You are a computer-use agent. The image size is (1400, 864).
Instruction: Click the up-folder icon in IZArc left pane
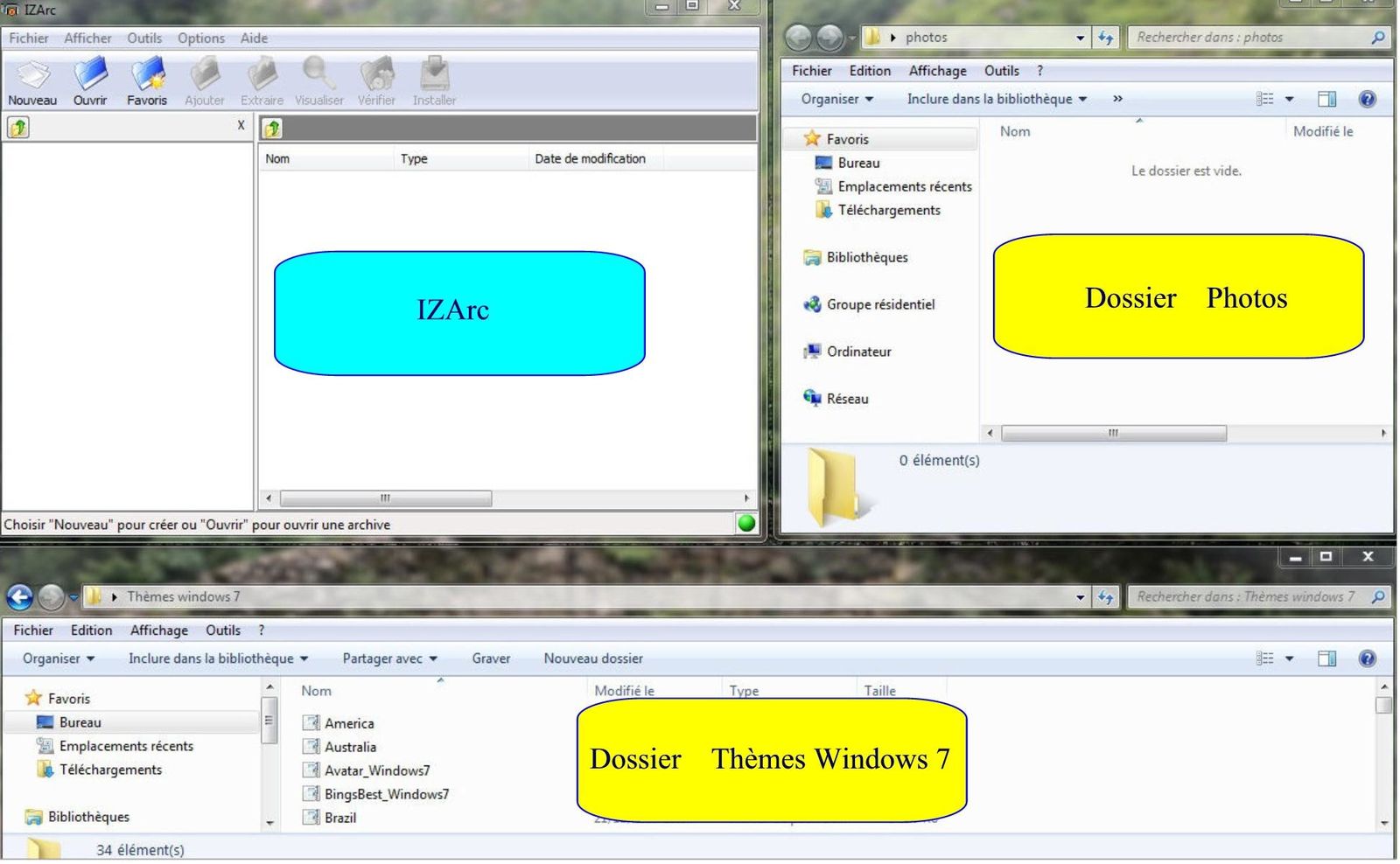coord(18,128)
